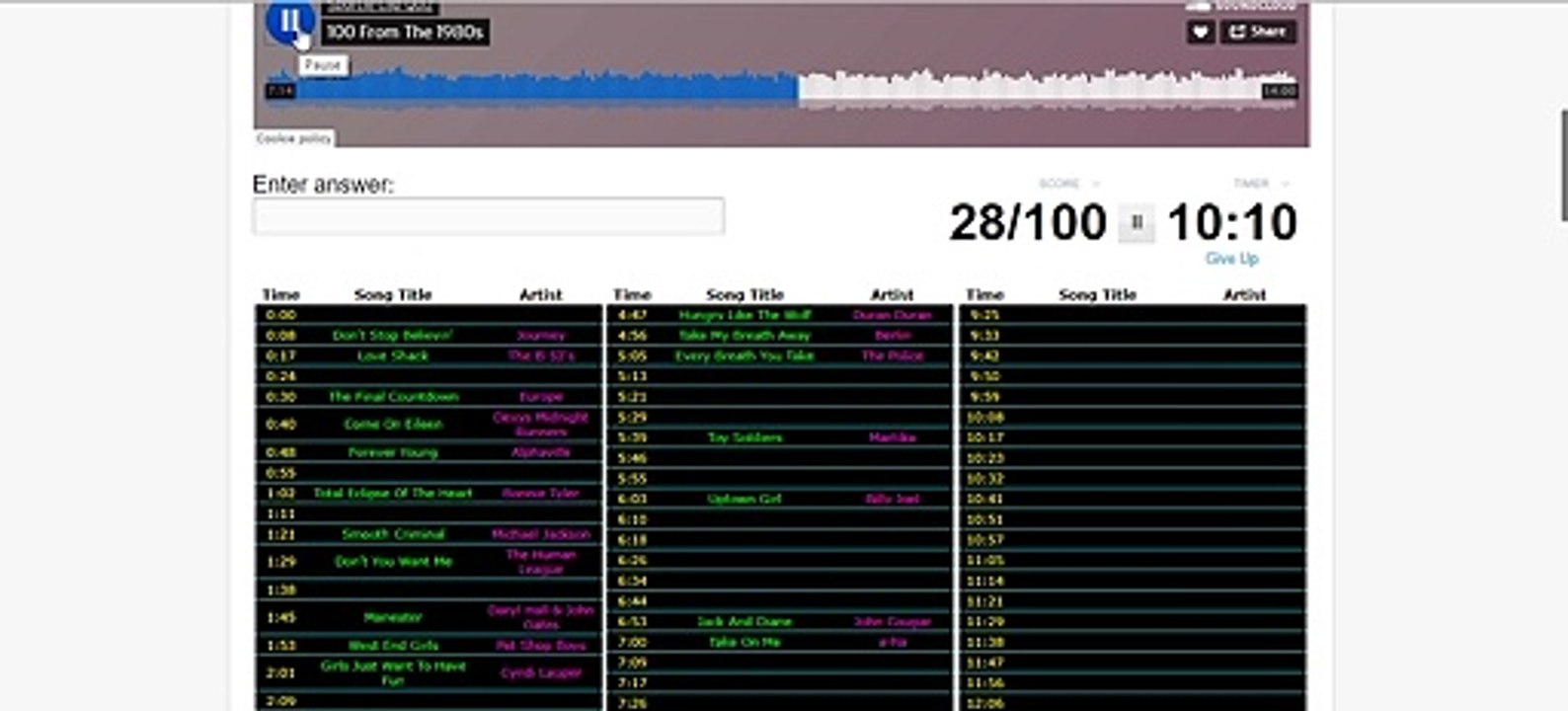
Task: Select The Police artist cell
Action: tap(892, 355)
